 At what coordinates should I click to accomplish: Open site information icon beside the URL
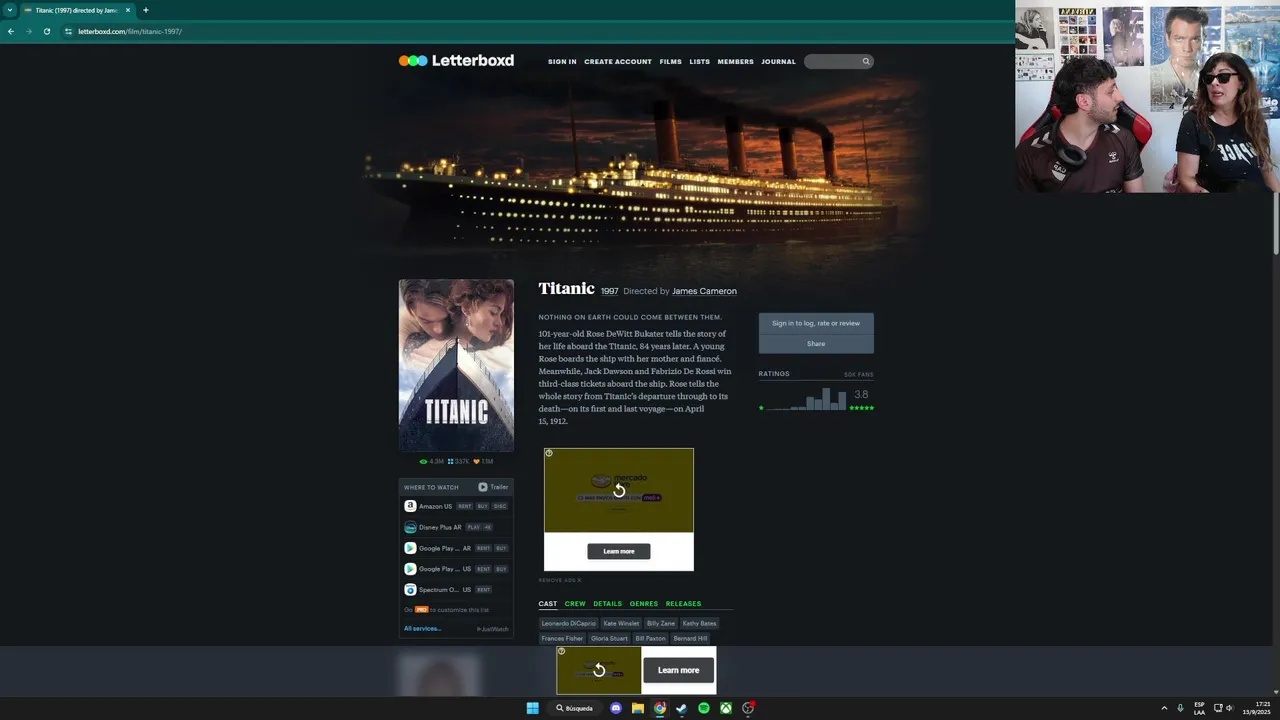(68, 31)
